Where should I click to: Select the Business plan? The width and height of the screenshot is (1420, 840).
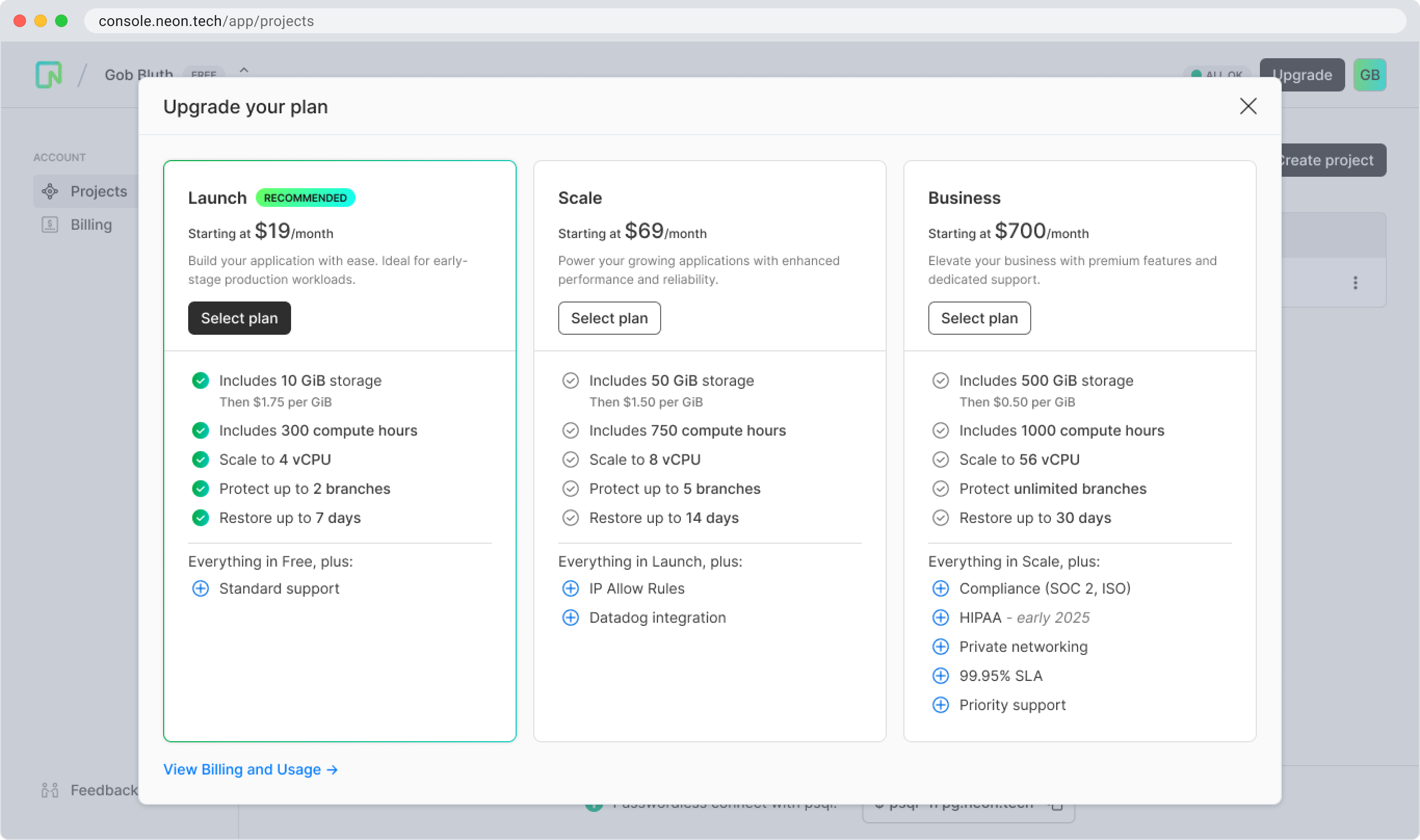tap(979, 318)
